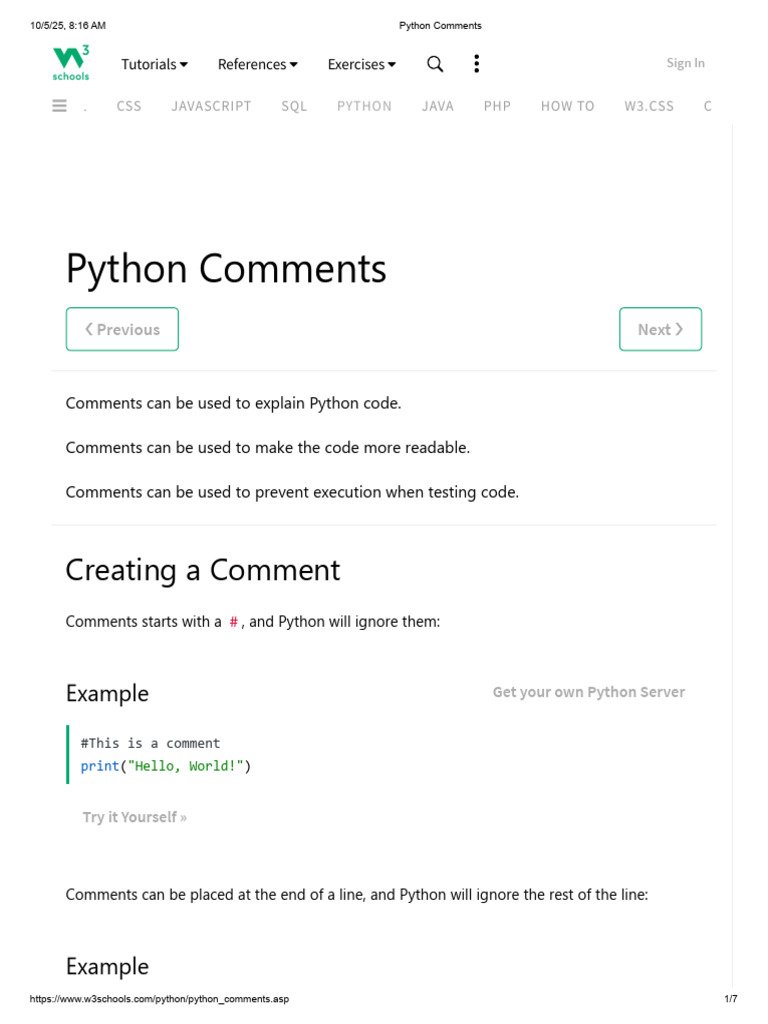Expand the Tutorials dropdown

[x=154, y=64]
